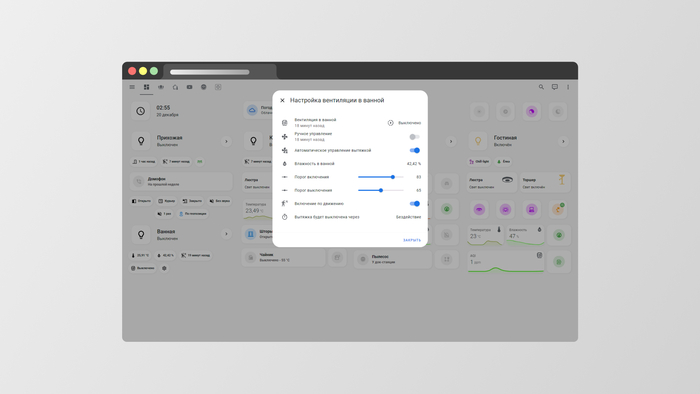This screenshot has width=700, height=394.
Task: Switch to the round face dashboard tab
Action: [x=204, y=87]
